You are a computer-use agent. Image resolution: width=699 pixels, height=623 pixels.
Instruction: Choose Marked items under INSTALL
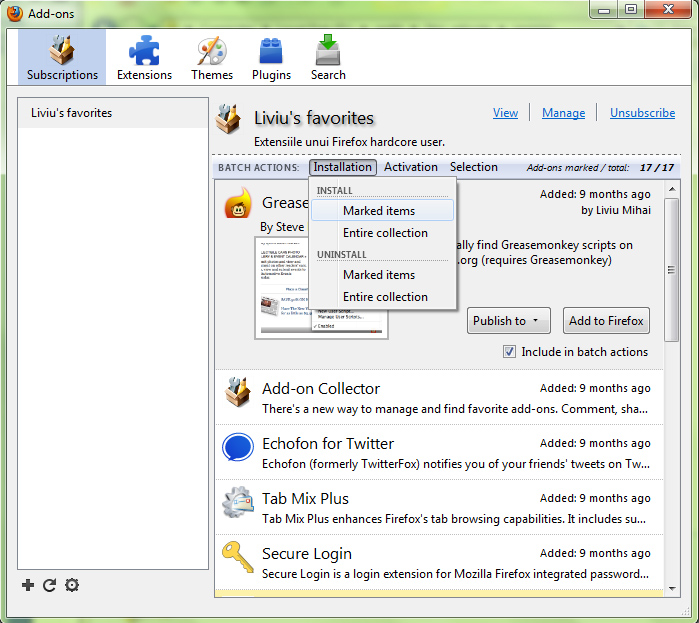[x=382, y=210]
